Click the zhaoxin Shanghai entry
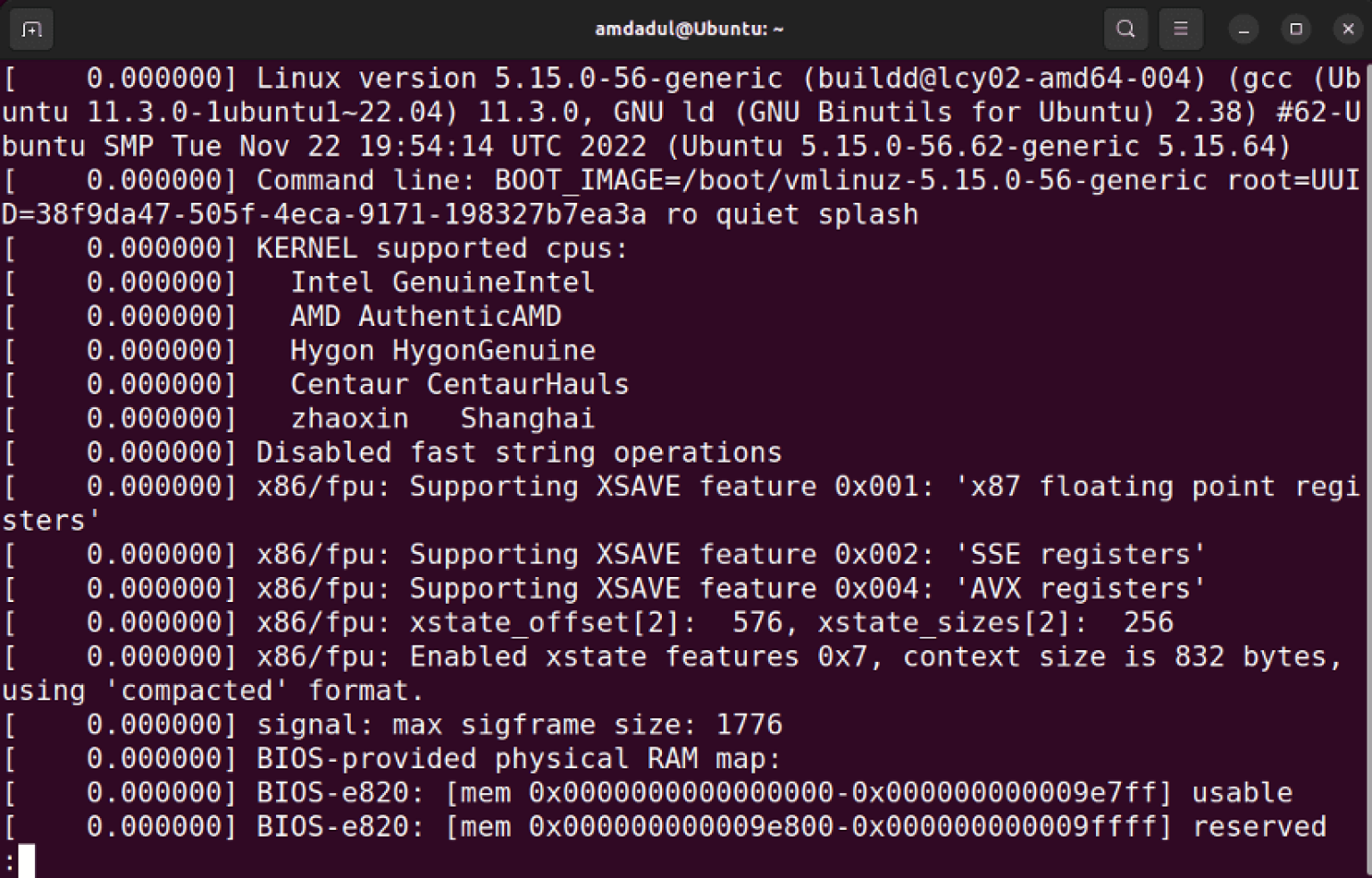Viewport: 1372px width, 878px height. [442, 417]
